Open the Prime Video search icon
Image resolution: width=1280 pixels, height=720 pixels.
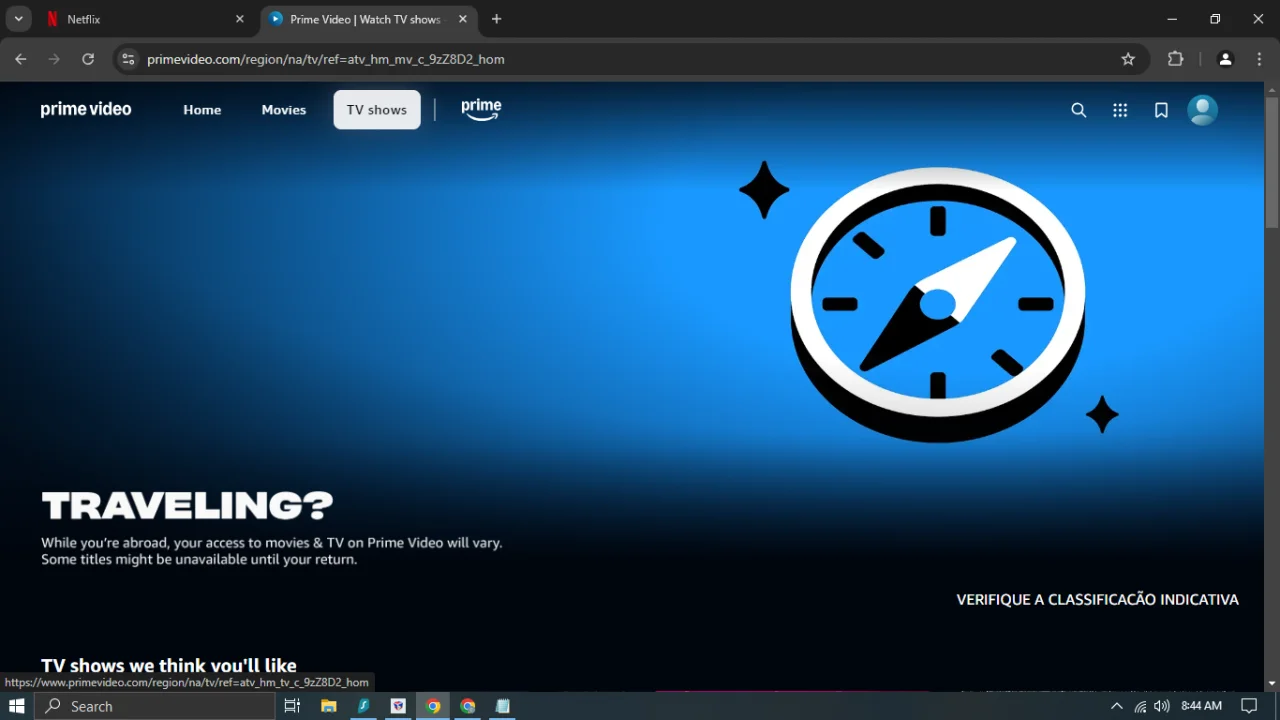(x=1078, y=110)
